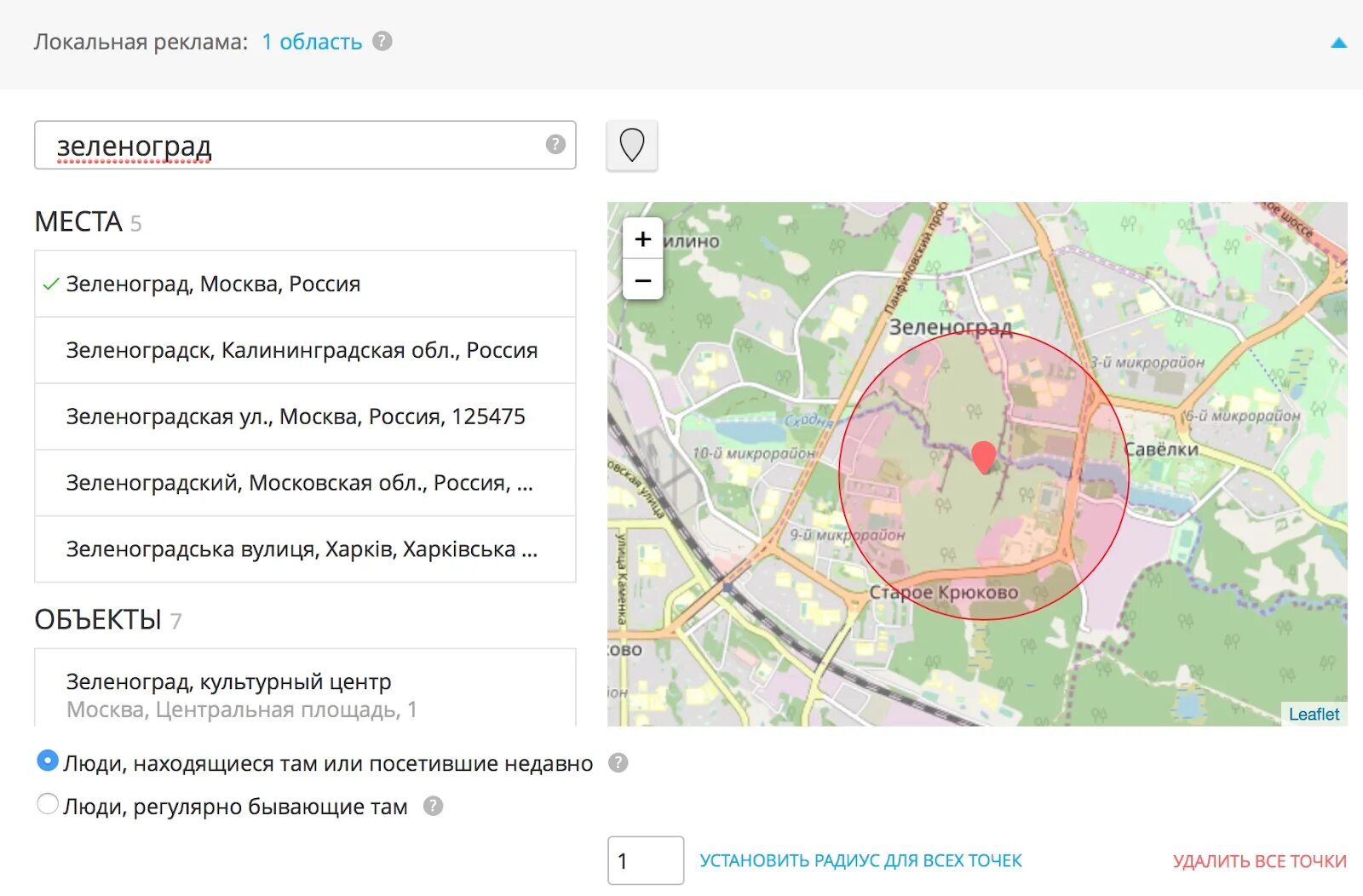Zoom out on the map with minus

click(x=643, y=279)
